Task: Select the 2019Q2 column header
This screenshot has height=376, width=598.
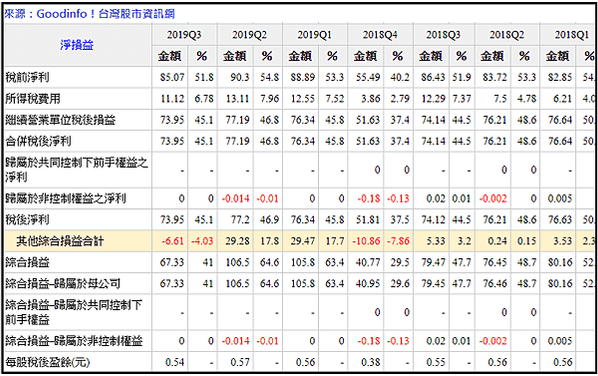Action: tap(250, 35)
